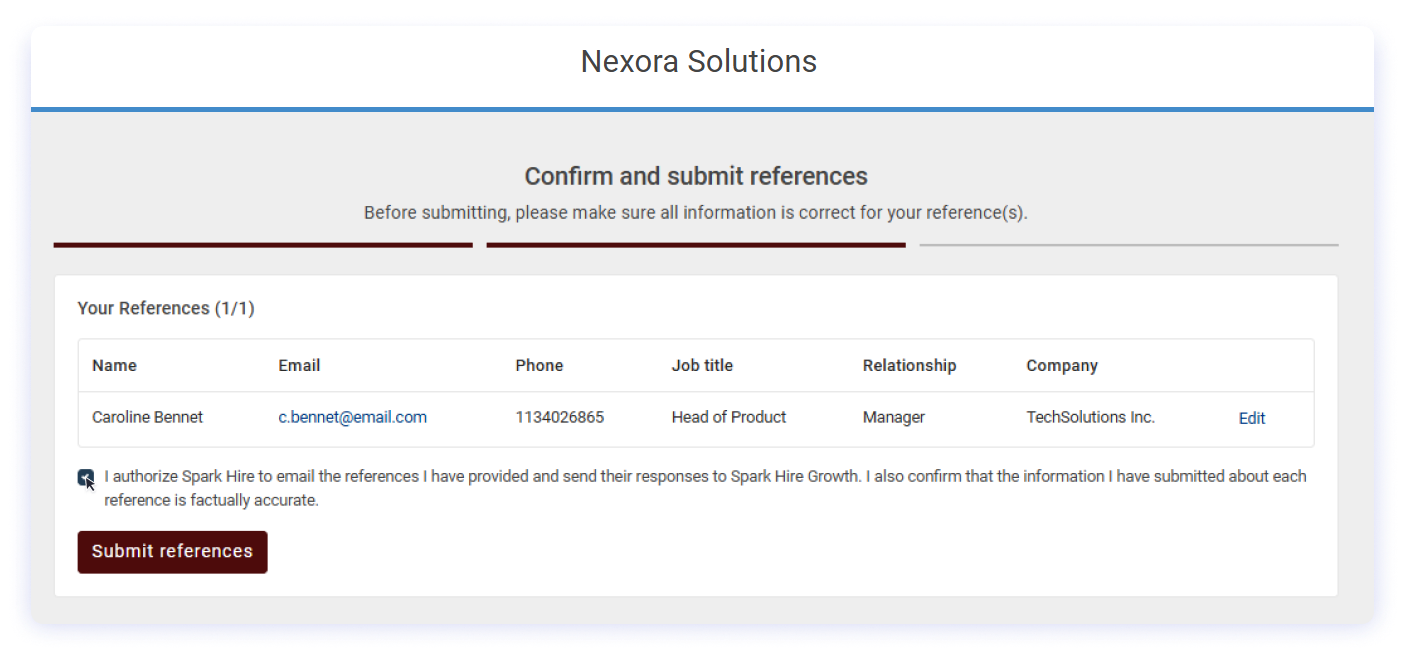Enable the Spark Hire authorization checkbox
Viewport: 1405px width, 653px height.
tap(85, 477)
